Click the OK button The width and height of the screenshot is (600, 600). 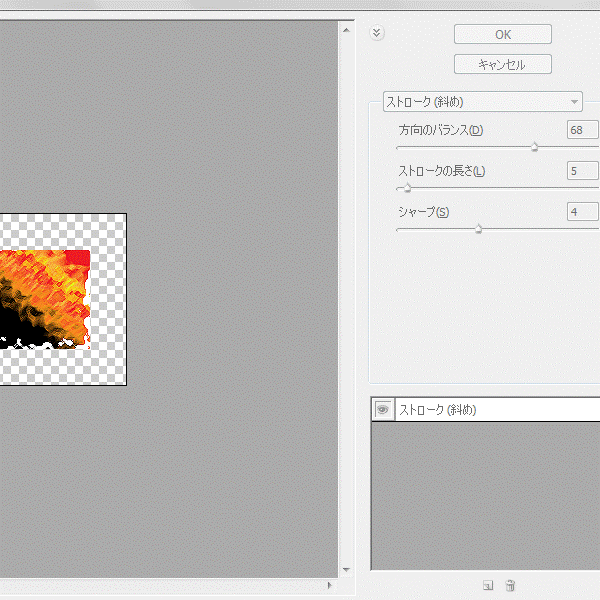click(502, 34)
